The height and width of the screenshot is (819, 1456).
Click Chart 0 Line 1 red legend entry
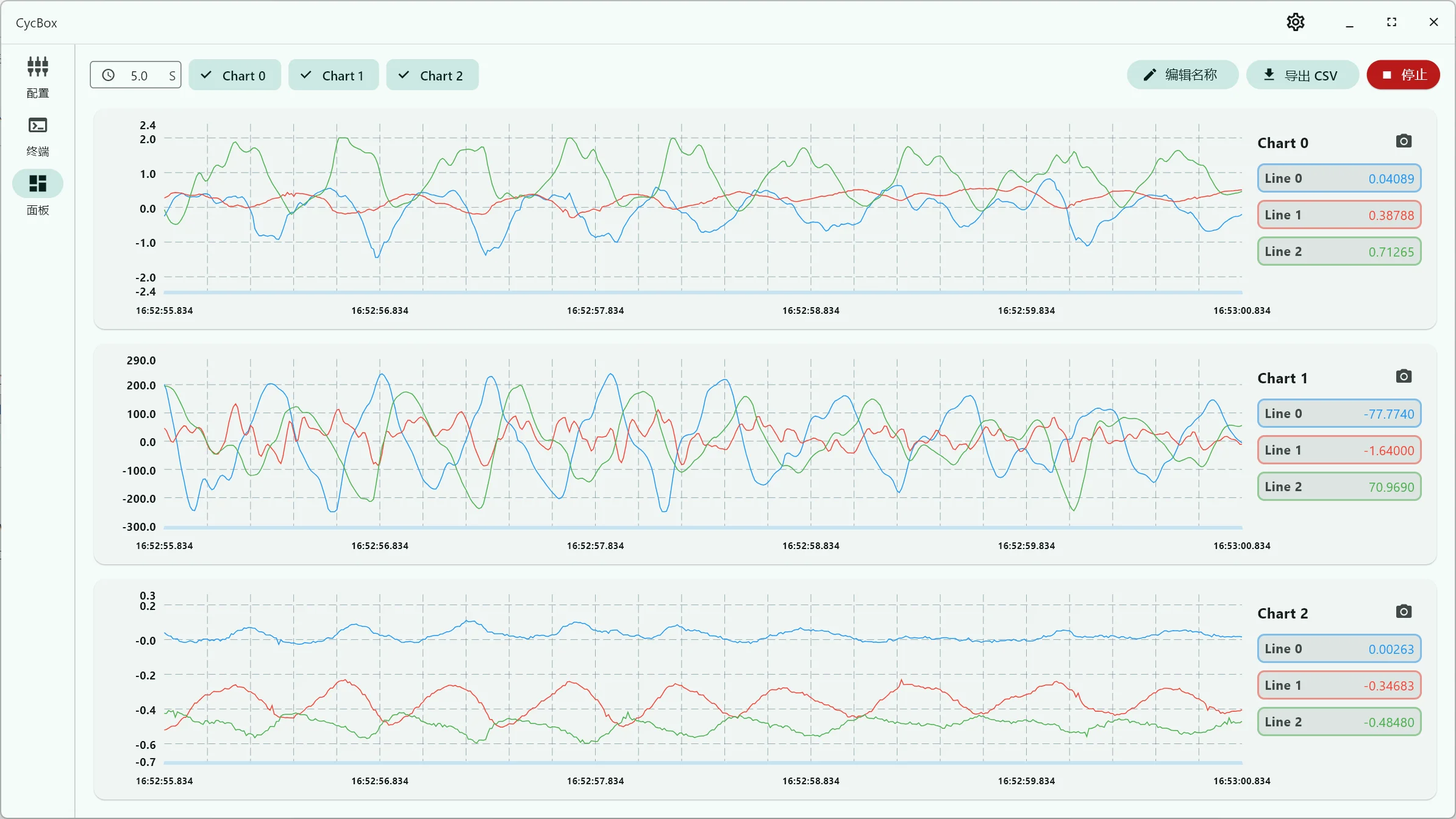click(1339, 215)
